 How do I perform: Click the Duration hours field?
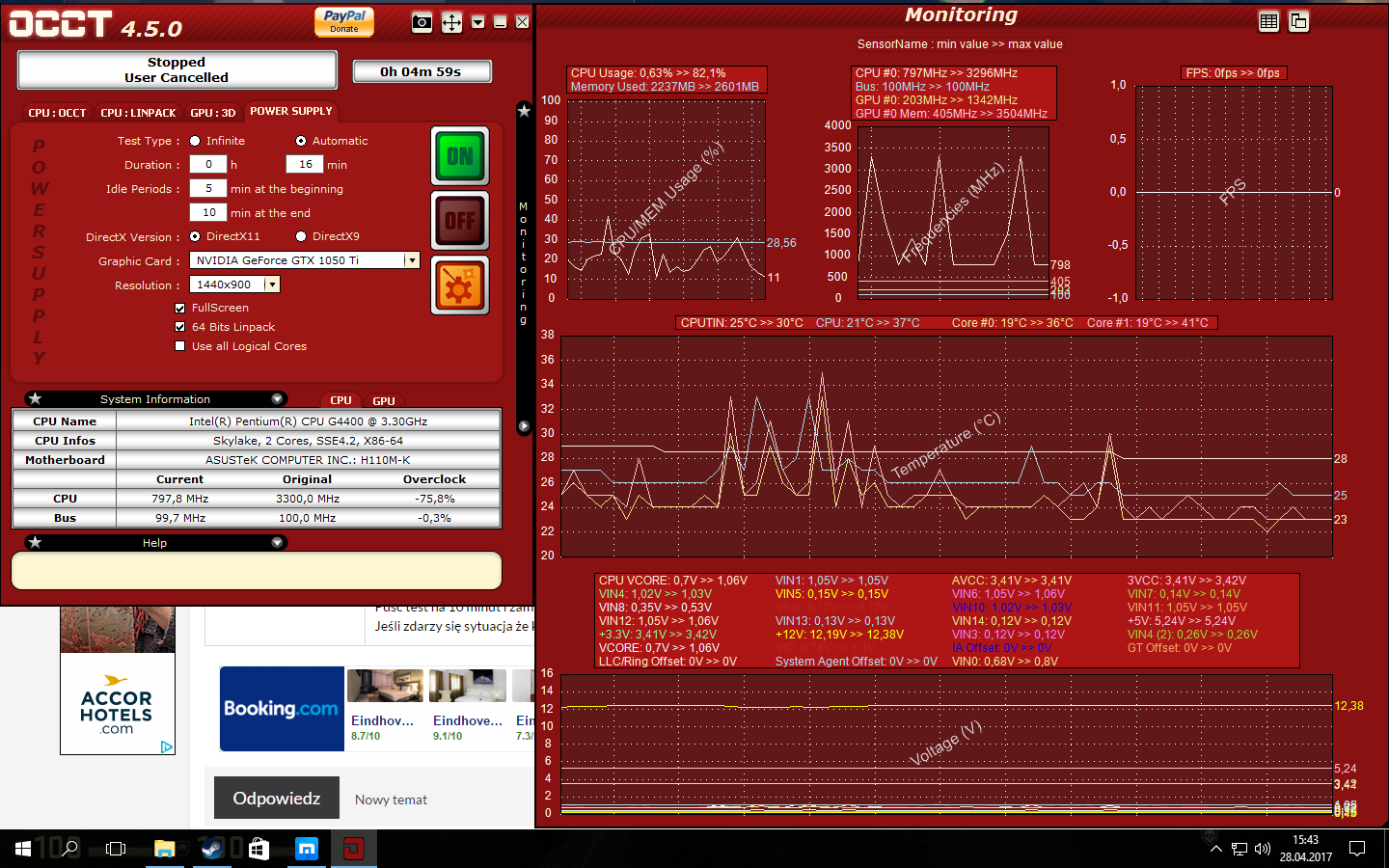click(208, 164)
